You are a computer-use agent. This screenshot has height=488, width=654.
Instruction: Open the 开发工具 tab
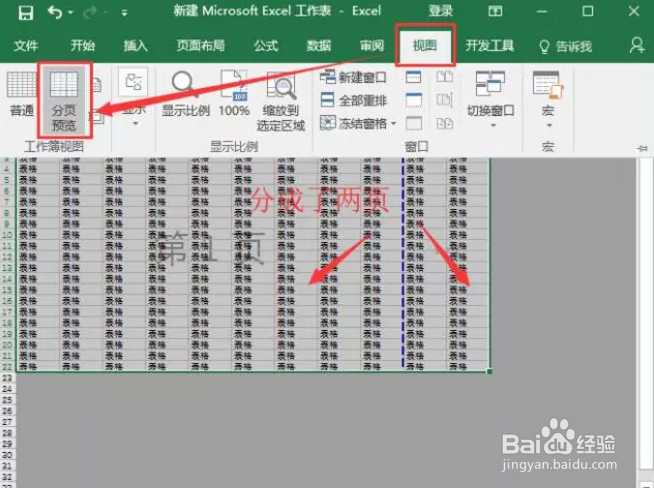click(x=490, y=45)
